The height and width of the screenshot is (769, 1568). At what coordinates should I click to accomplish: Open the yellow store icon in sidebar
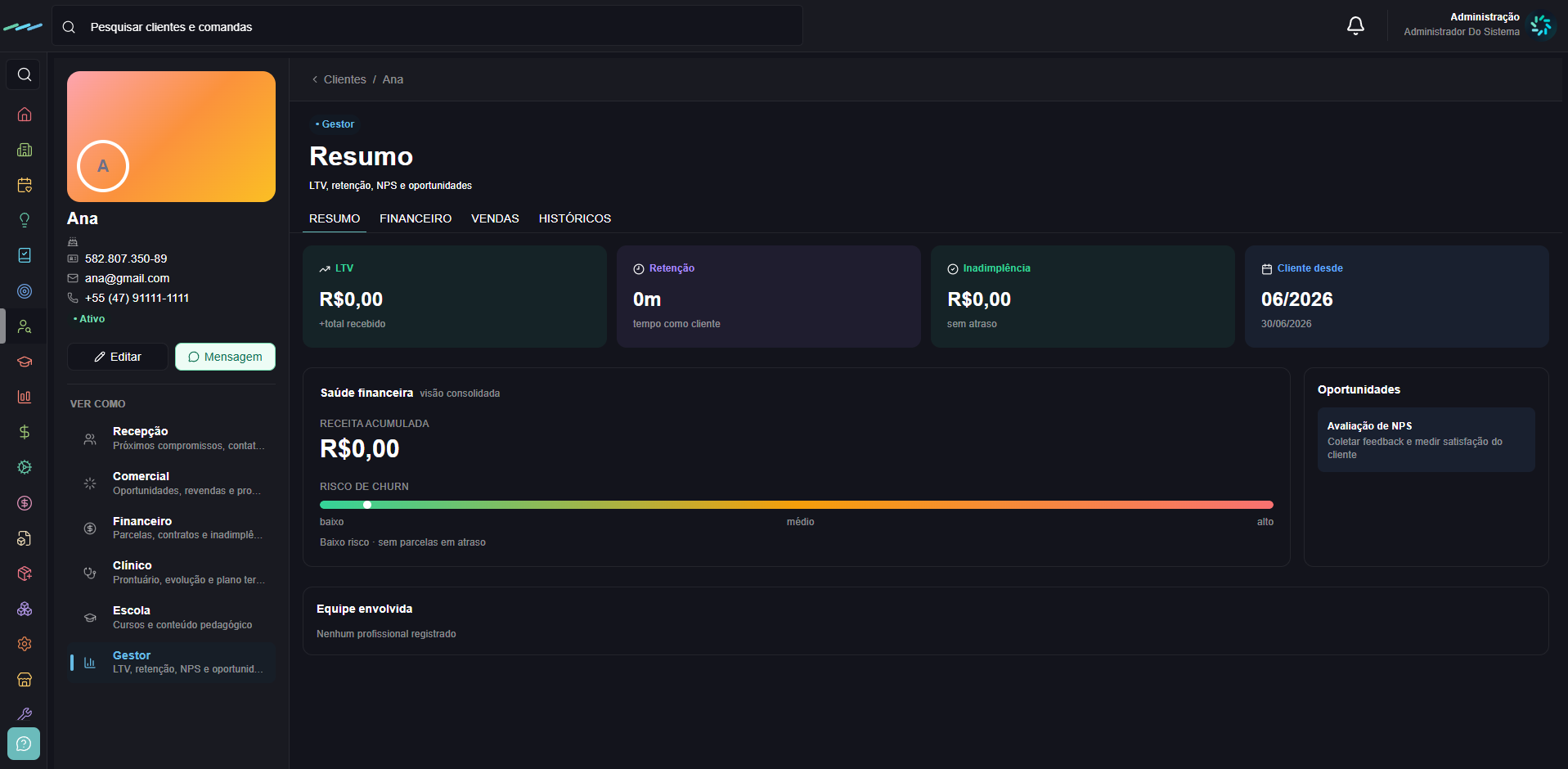(25, 680)
